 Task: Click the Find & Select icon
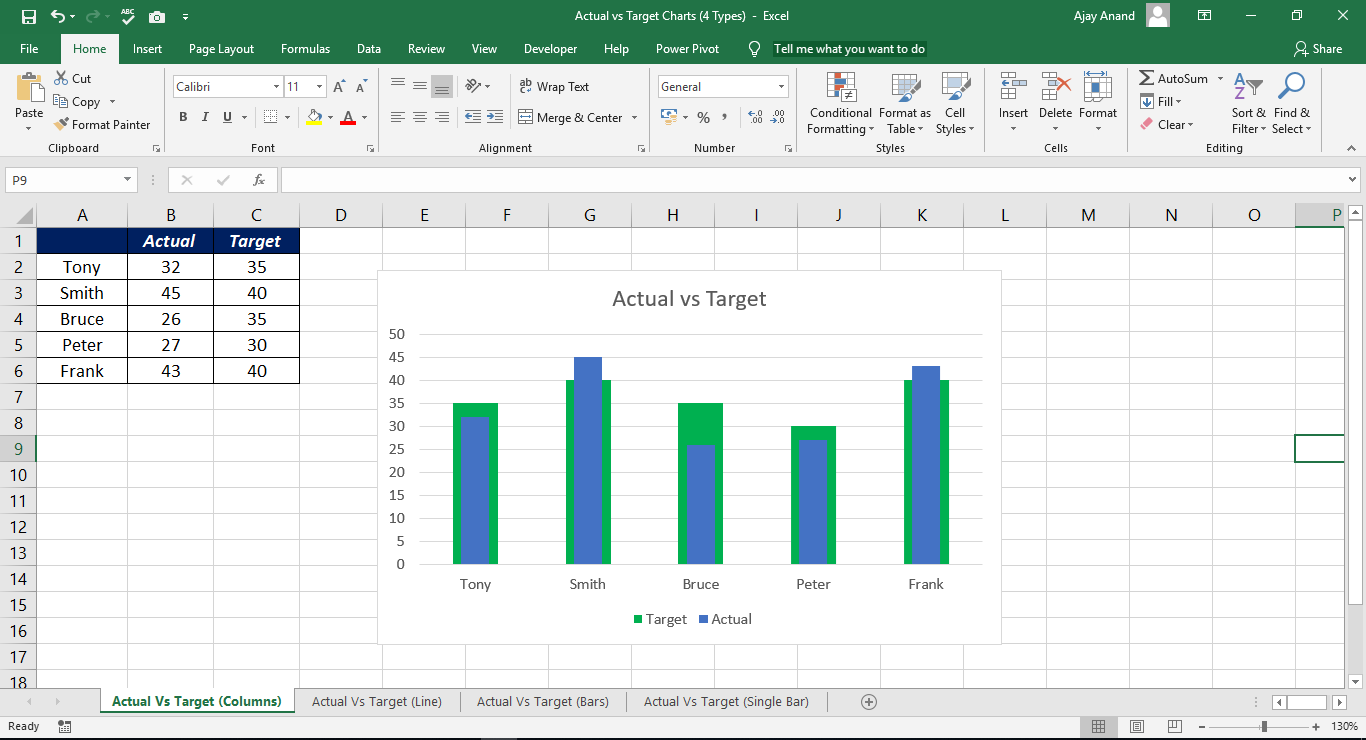pos(1291,103)
